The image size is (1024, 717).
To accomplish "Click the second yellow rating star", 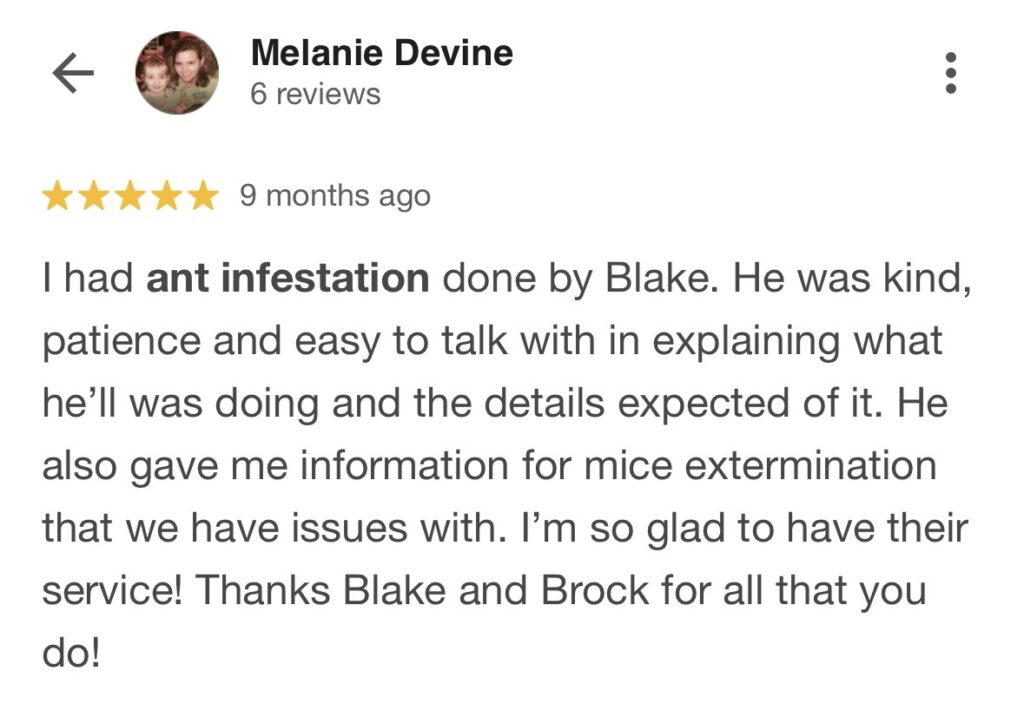I will pos(93,196).
